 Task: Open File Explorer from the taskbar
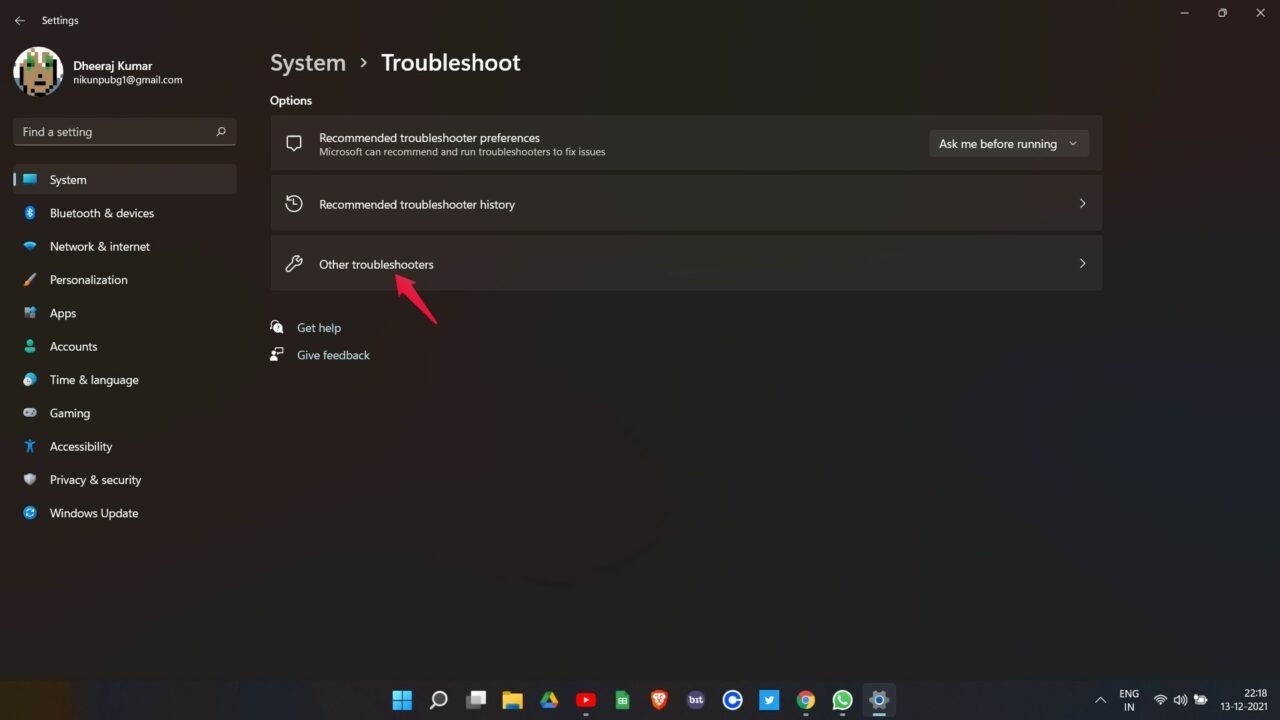(x=512, y=700)
